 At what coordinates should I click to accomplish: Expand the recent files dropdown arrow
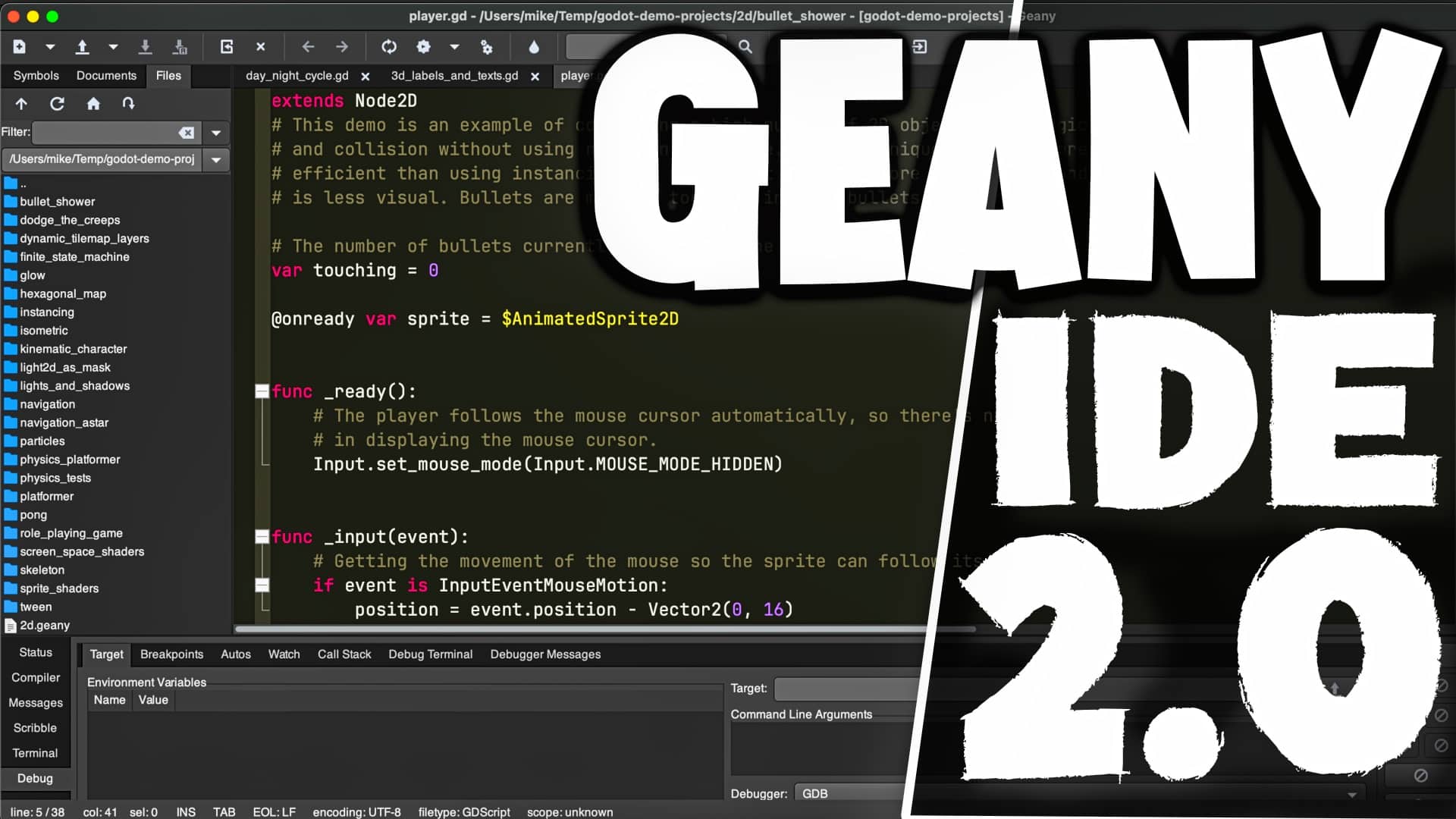click(x=113, y=47)
